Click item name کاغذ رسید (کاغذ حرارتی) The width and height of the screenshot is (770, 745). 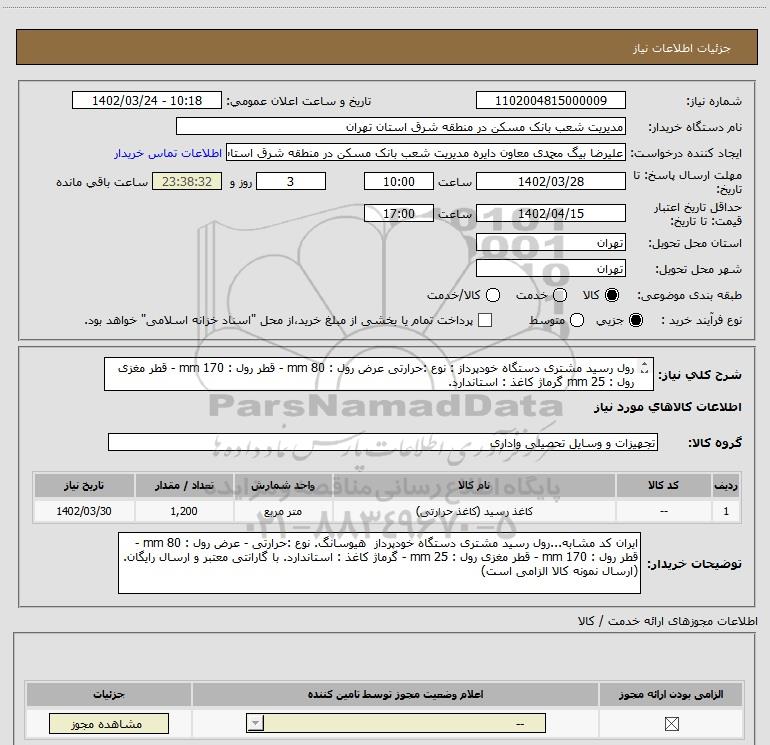click(474, 511)
